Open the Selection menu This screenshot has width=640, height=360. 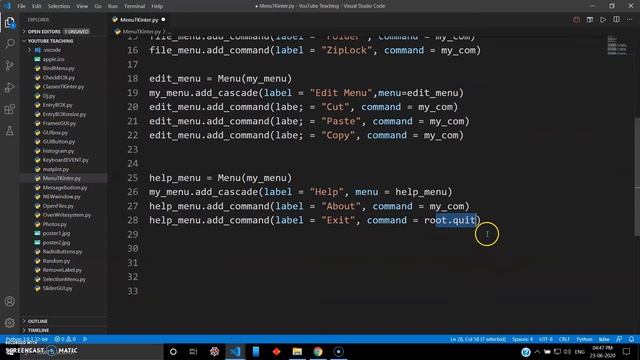[x=59, y=6]
